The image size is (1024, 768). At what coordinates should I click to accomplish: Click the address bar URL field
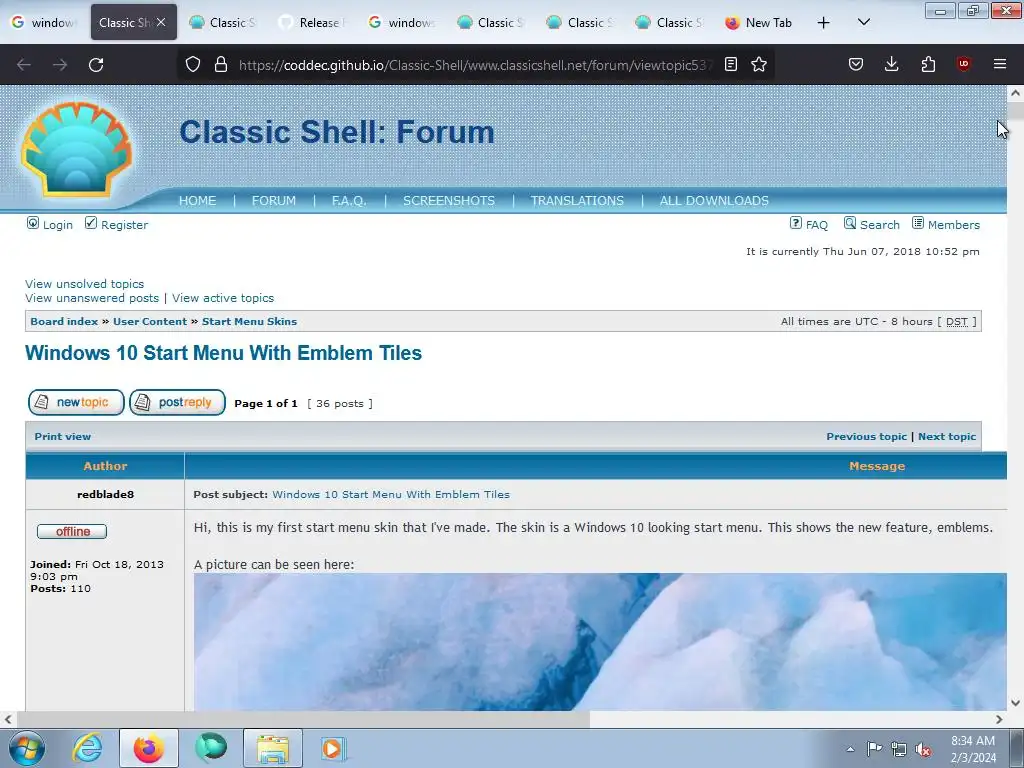point(475,65)
